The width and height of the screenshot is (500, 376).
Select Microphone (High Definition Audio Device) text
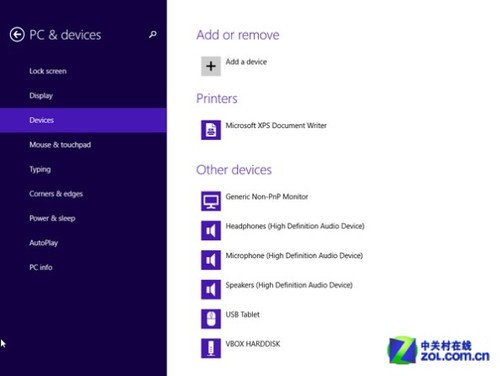294,256
